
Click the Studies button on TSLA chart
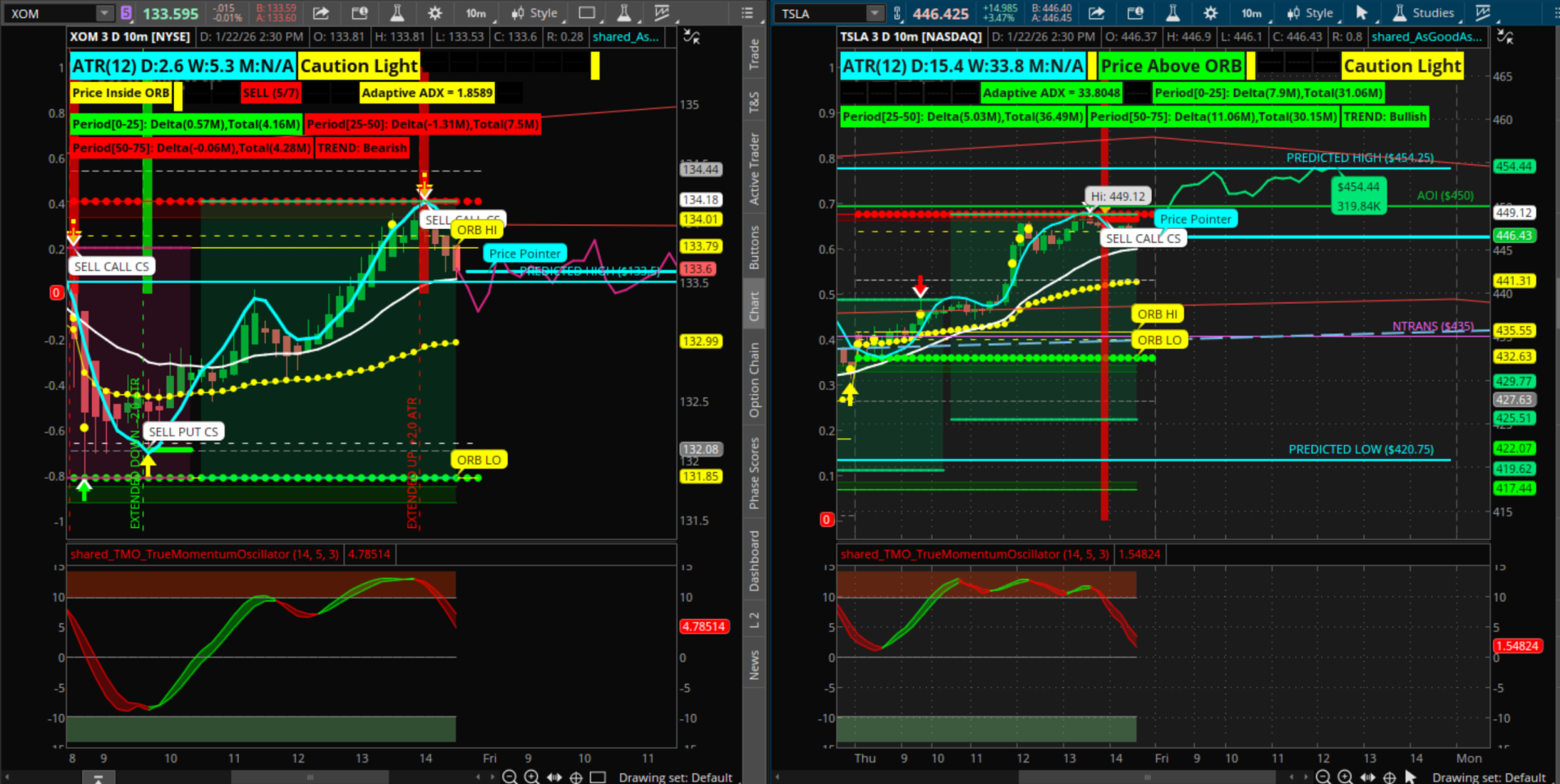[x=1423, y=13]
